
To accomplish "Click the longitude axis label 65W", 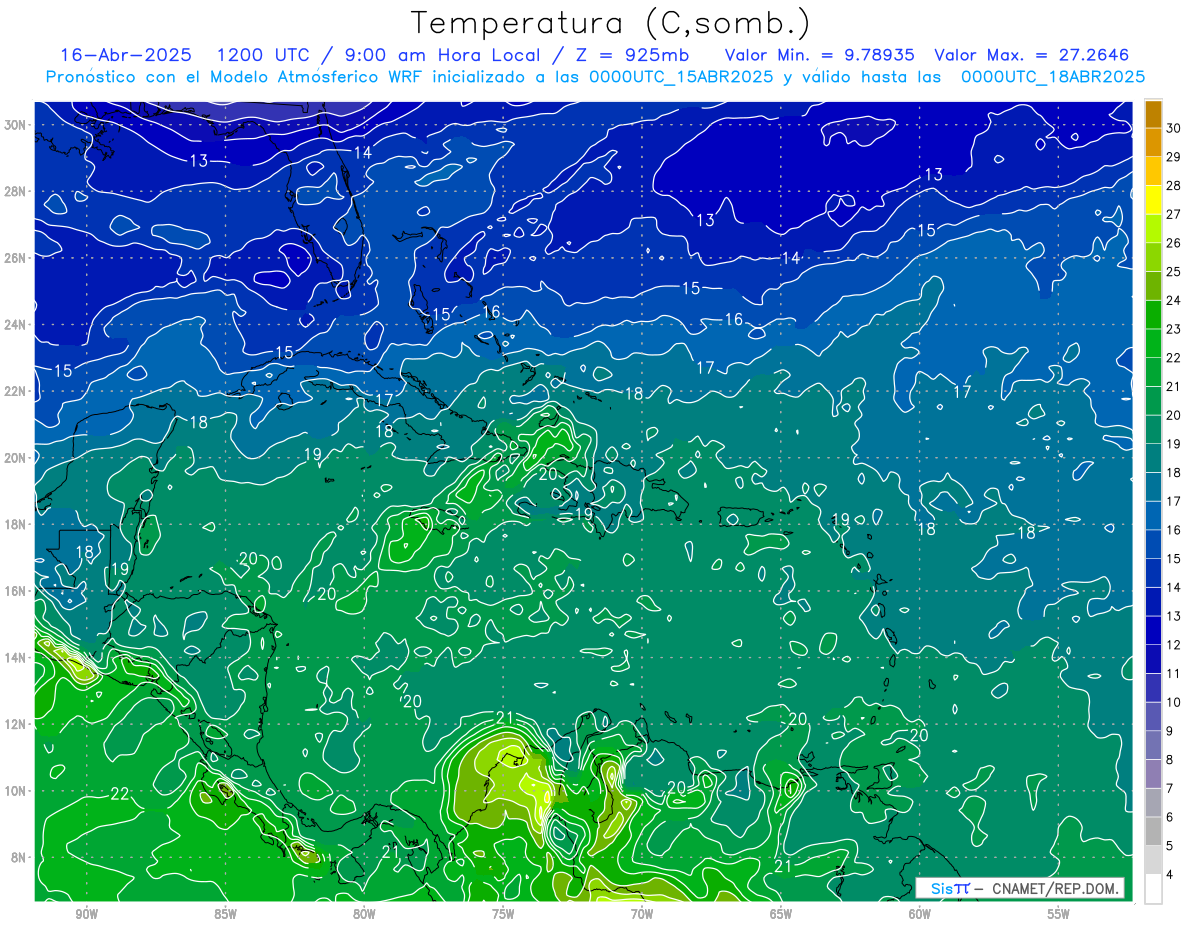I will pos(781,914).
